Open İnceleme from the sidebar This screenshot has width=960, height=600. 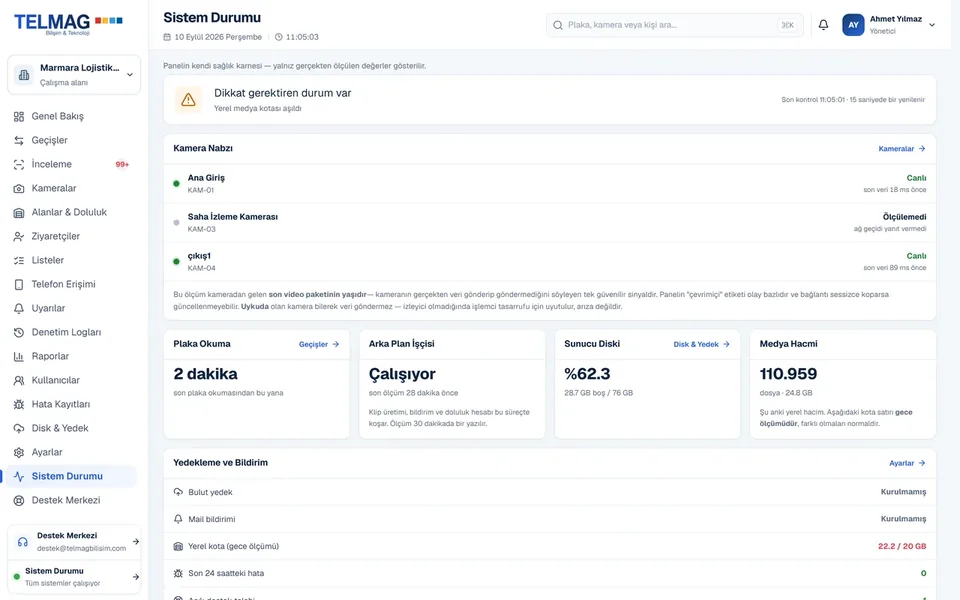point(71,164)
